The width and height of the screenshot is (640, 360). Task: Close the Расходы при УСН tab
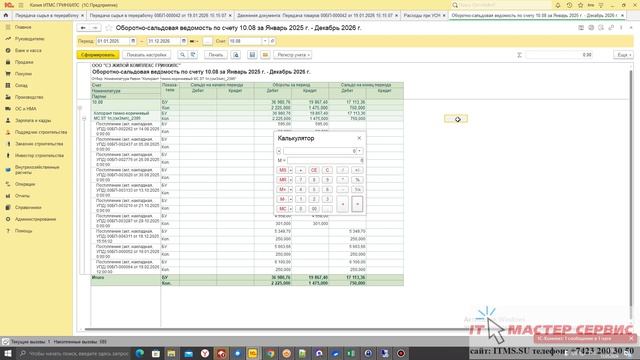point(444,15)
